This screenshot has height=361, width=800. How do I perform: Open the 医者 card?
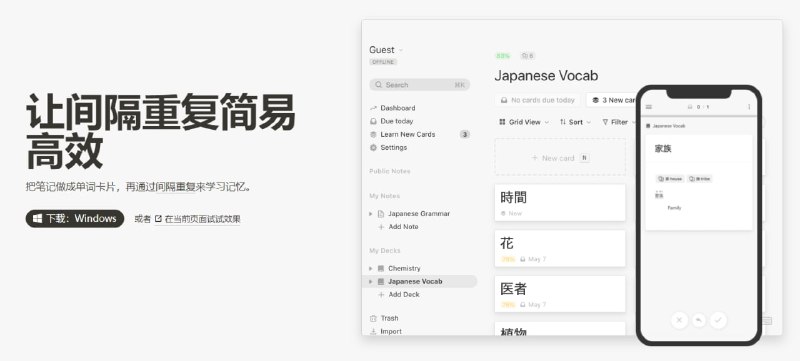(560, 294)
